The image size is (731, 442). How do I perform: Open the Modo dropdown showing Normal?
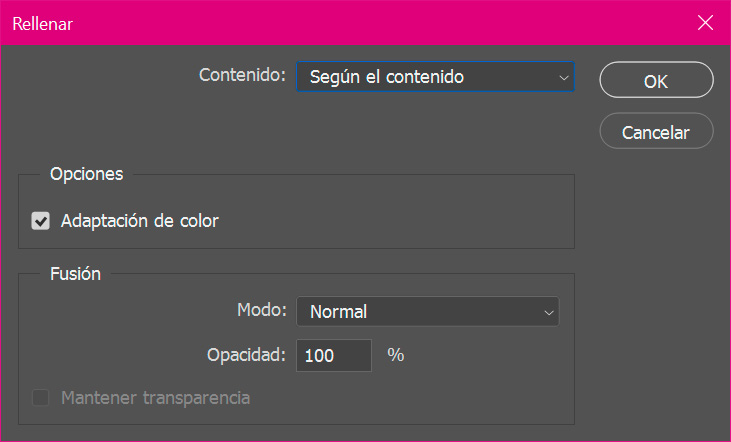tap(428, 311)
